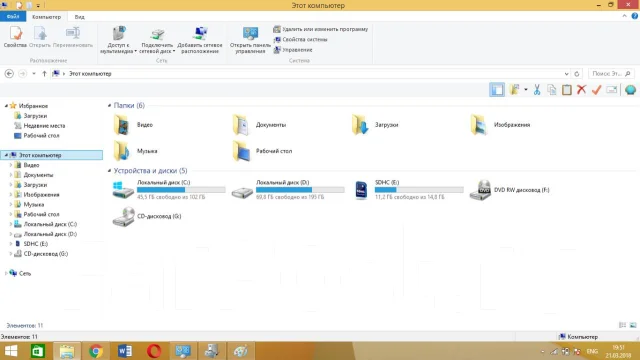Select the Видео folder icon
The height and width of the screenshot is (360, 640).
(x=122, y=125)
